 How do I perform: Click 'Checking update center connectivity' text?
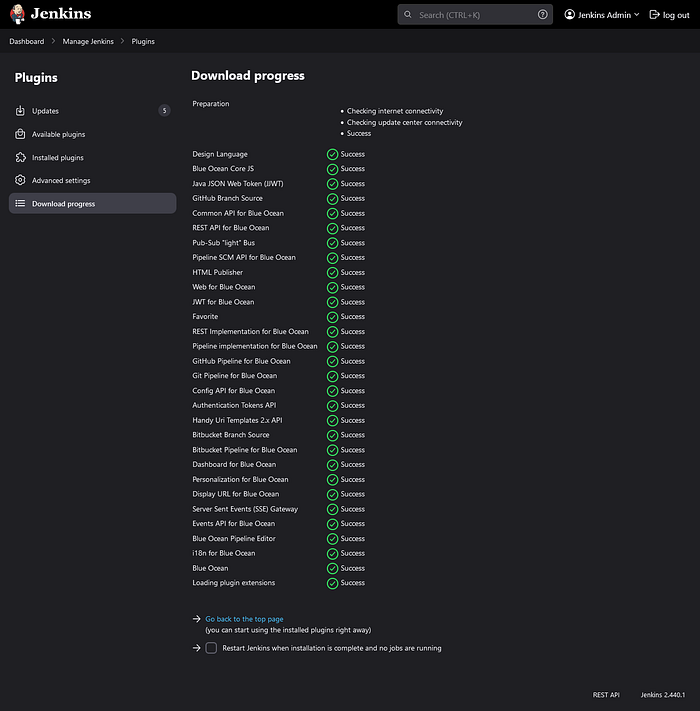point(404,122)
